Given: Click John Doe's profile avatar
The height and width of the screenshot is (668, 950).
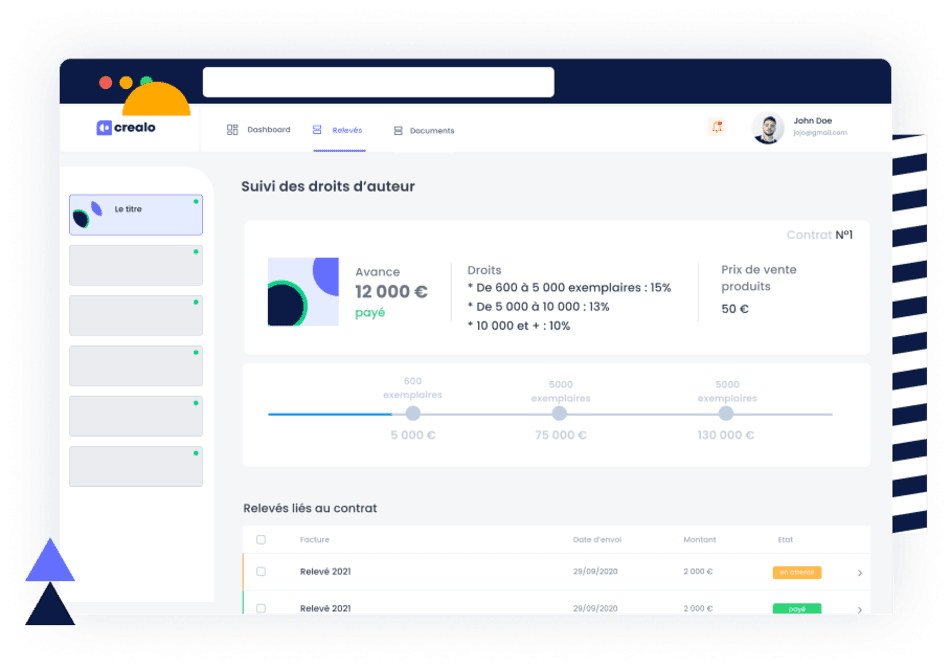Looking at the screenshot, I should (767, 128).
